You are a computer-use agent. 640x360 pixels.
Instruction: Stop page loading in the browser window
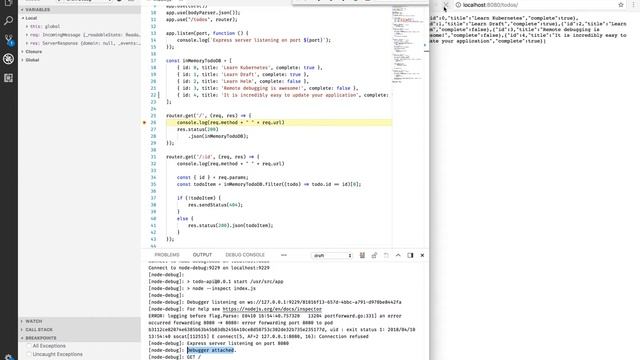tap(445, 5)
